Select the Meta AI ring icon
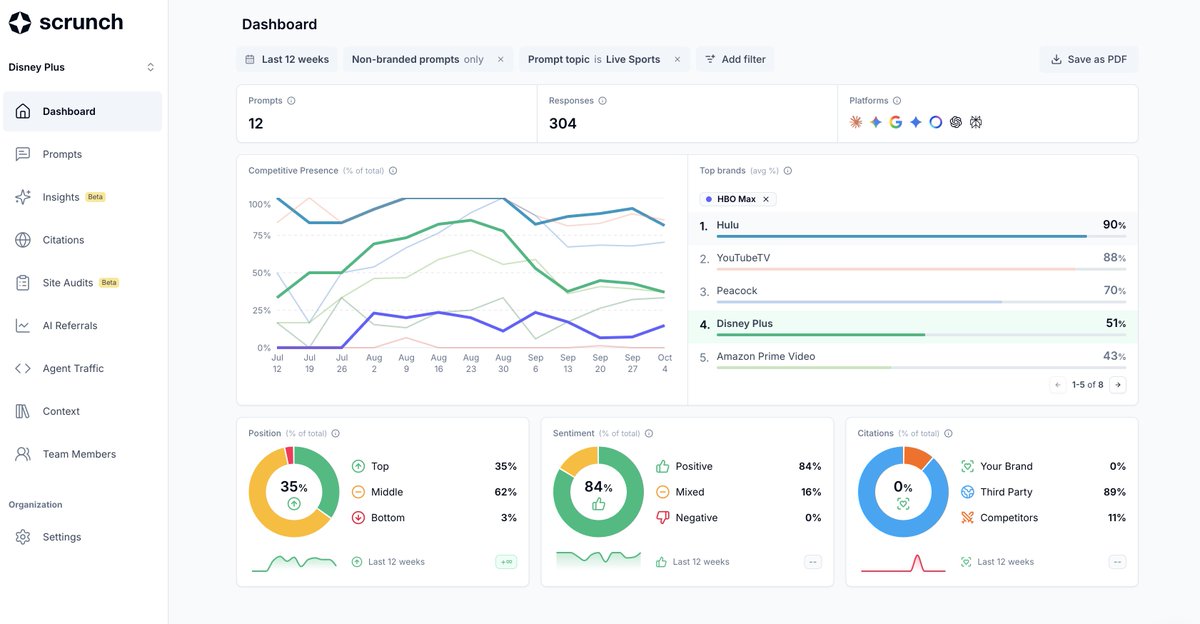 [936, 122]
